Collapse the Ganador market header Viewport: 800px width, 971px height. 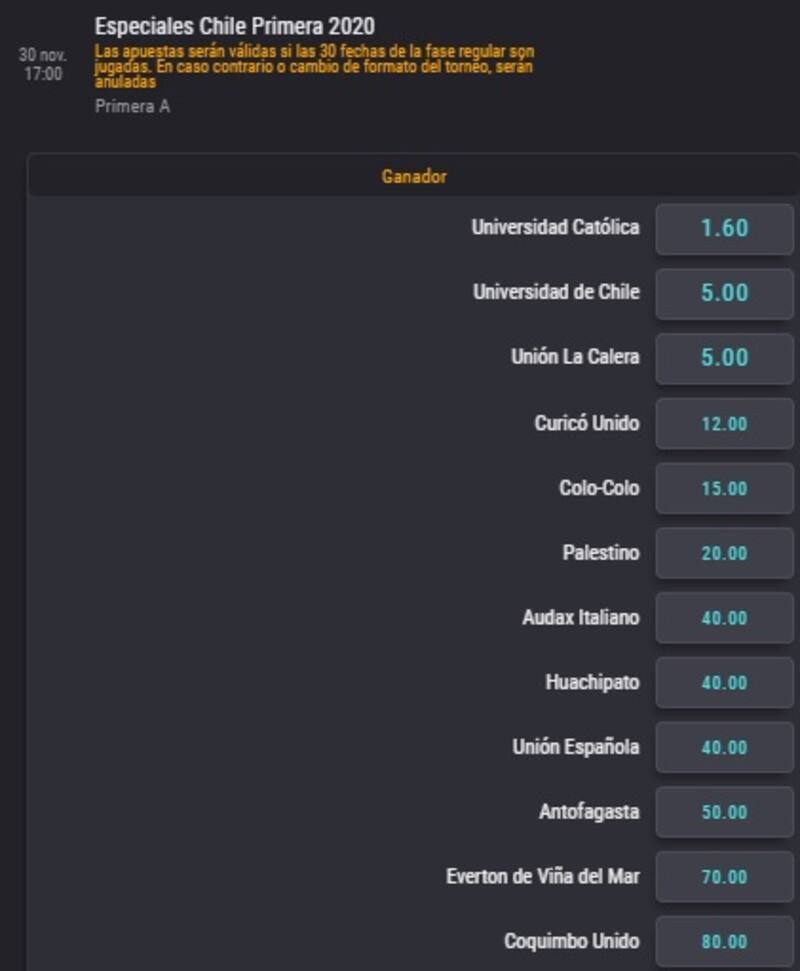[x=414, y=176]
